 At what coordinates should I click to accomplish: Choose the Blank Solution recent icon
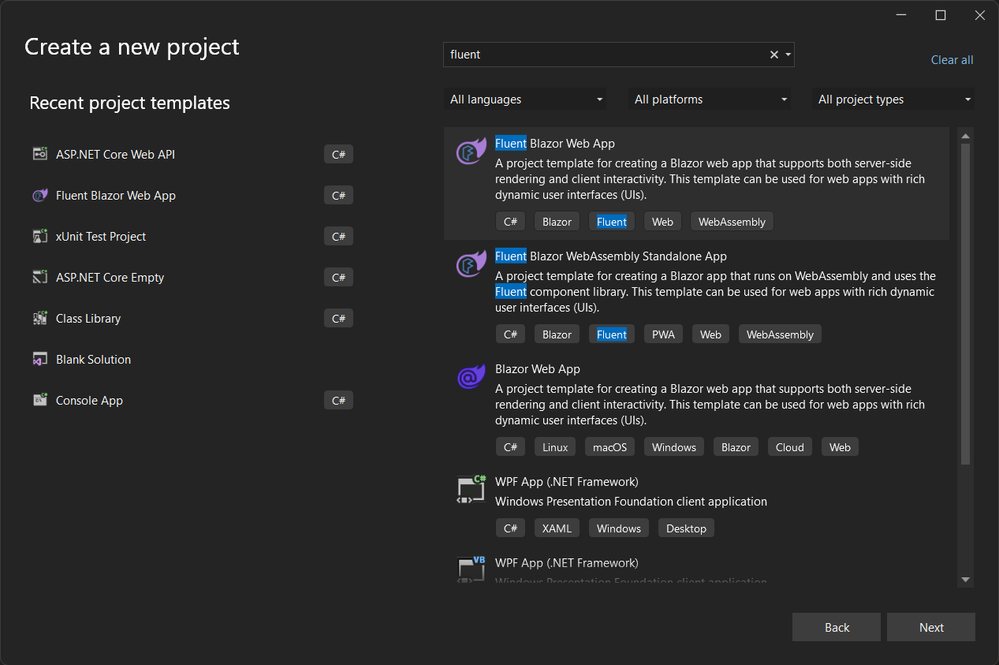[x=40, y=359]
